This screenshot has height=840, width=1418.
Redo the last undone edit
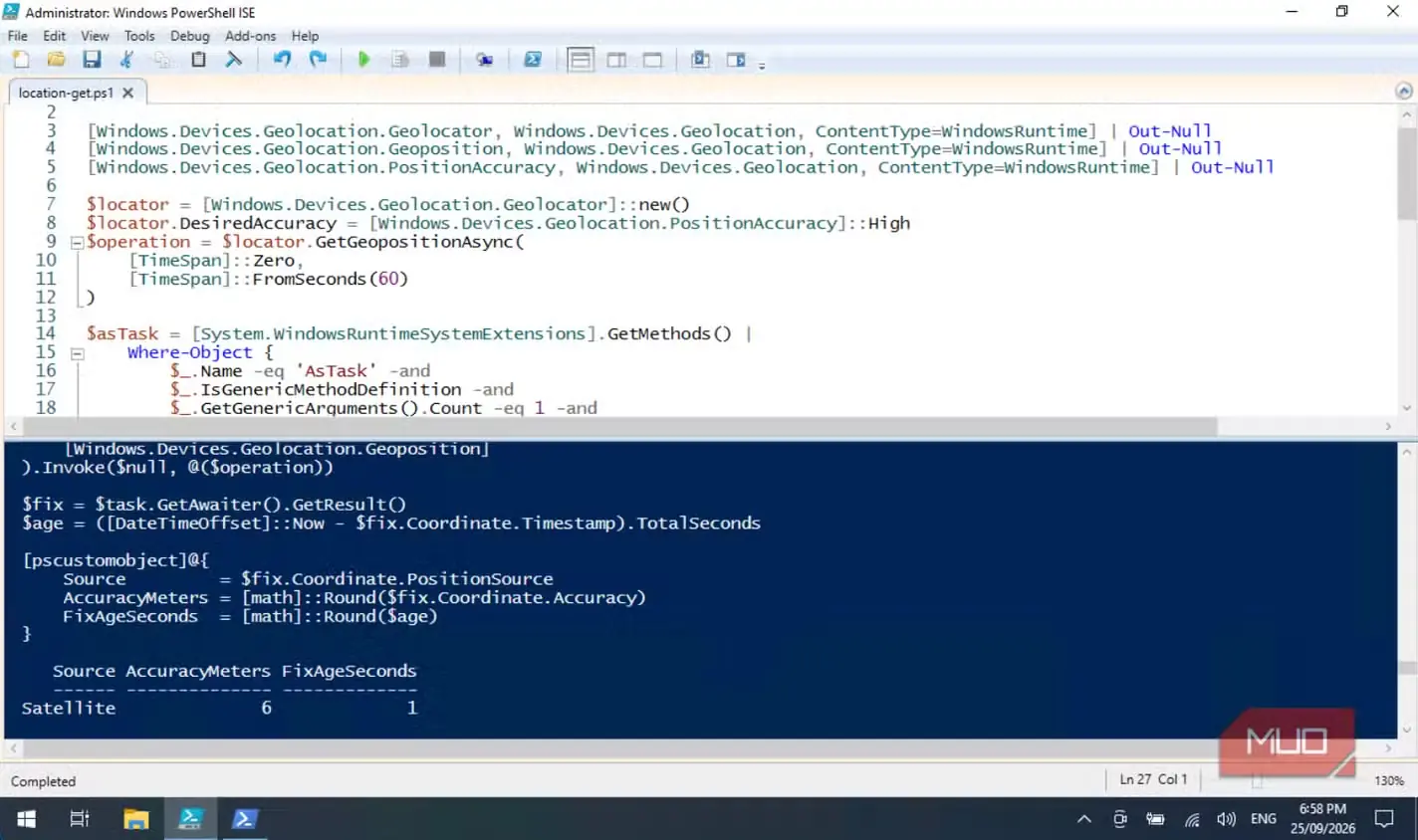point(318,60)
